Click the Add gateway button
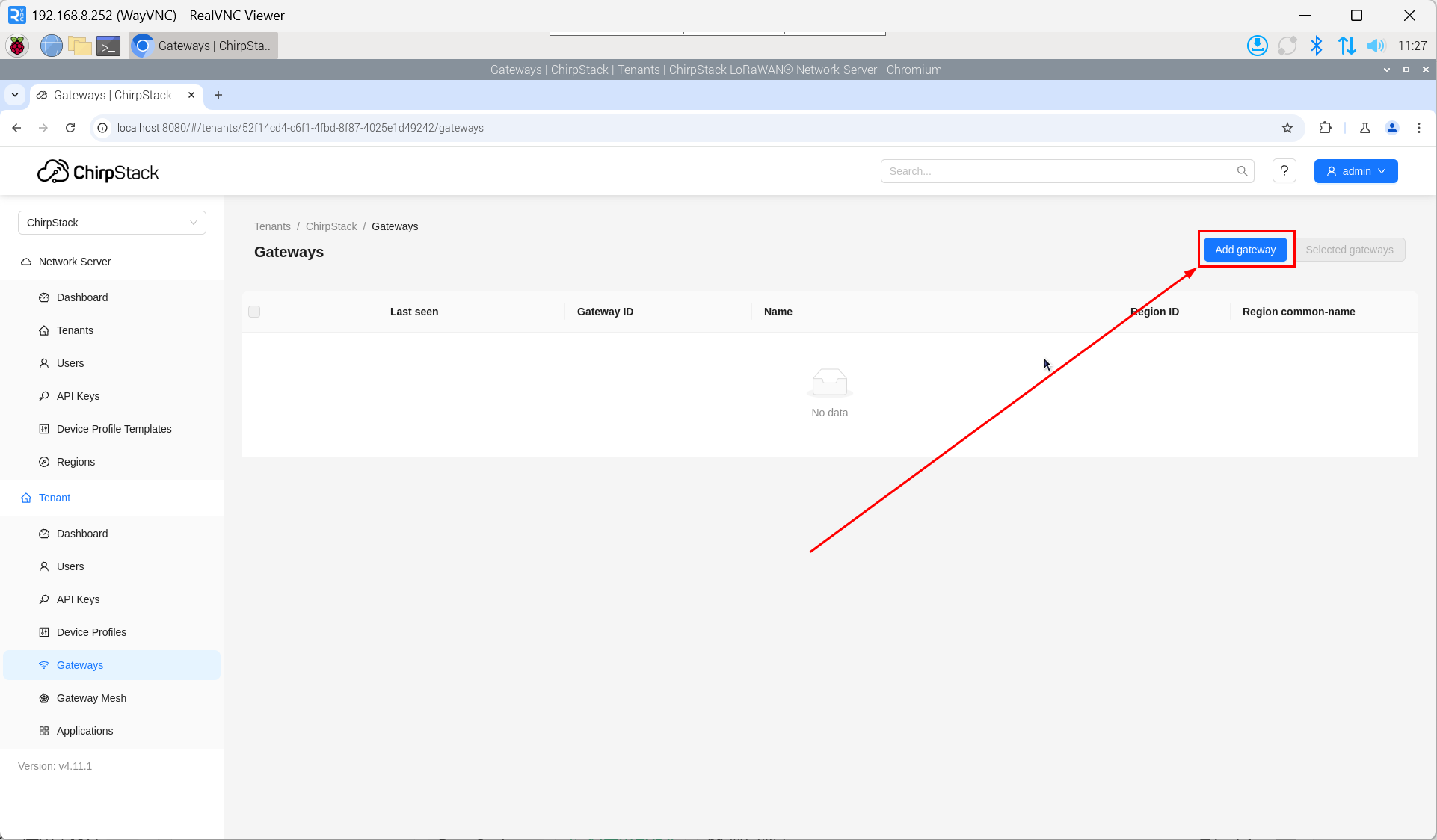Viewport: 1437px width, 840px height. (x=1245, y=250)
